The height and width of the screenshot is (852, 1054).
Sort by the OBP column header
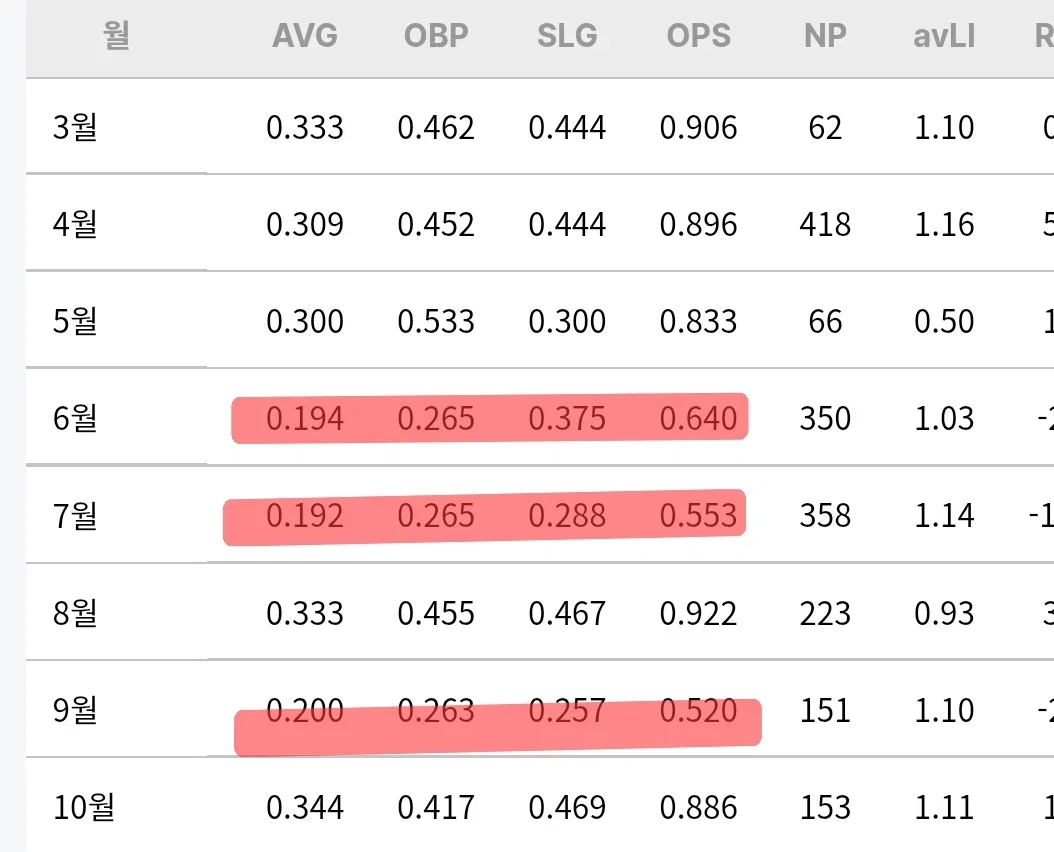point(436,36)
